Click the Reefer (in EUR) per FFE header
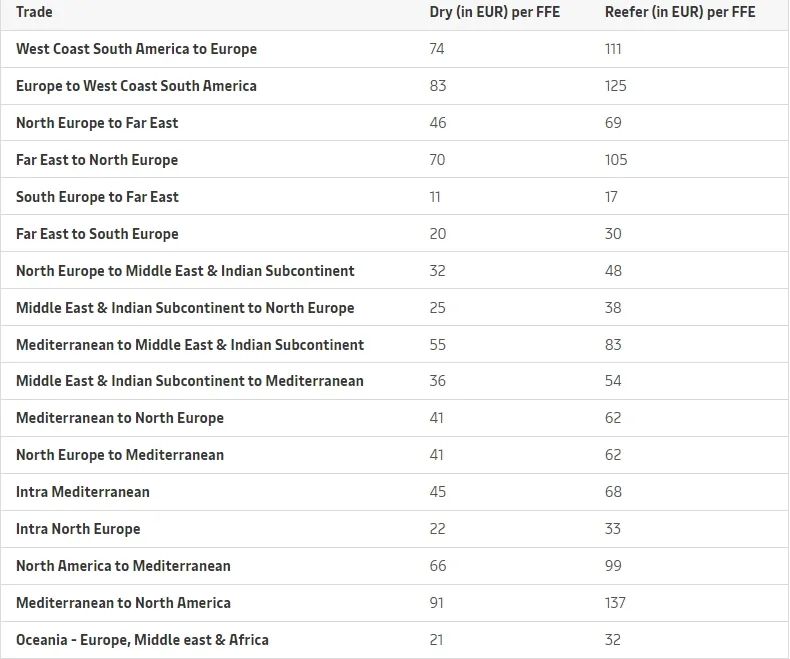 [x=680, y=12]
